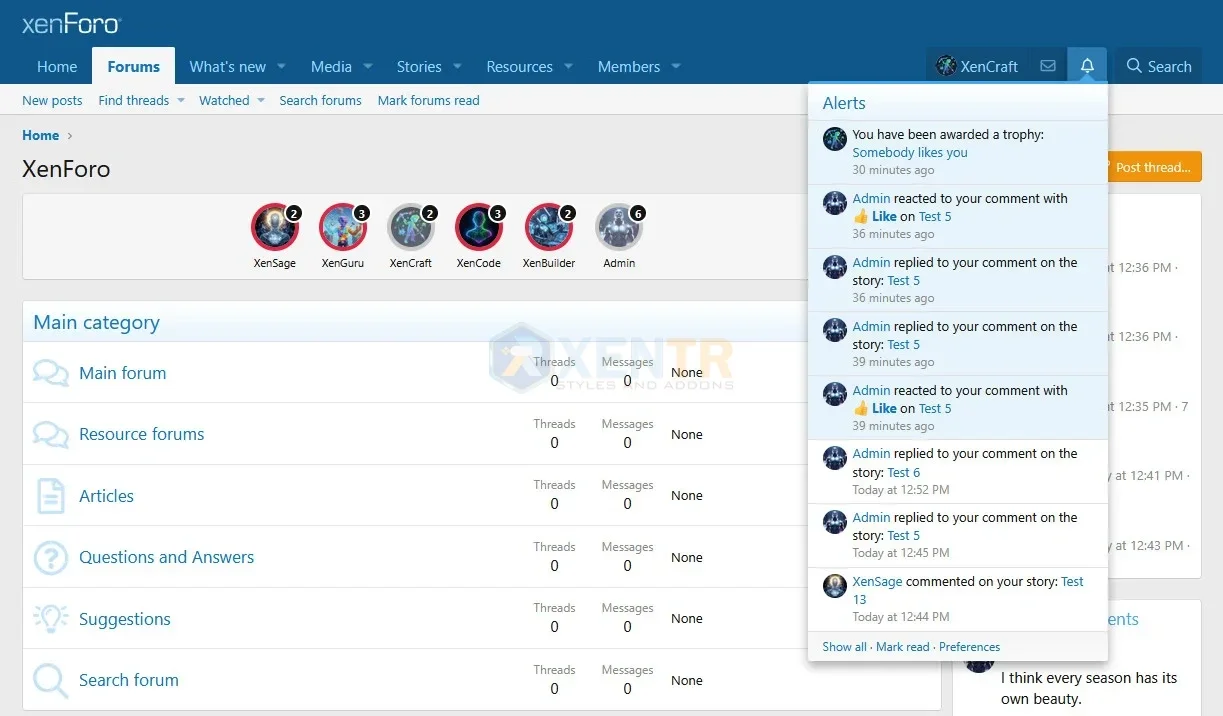Viewport: 1223px width, 716px height.
Task: Open 'Somebody likes you' trophy link
Action: pyautogui.click(x=910, y=153)
